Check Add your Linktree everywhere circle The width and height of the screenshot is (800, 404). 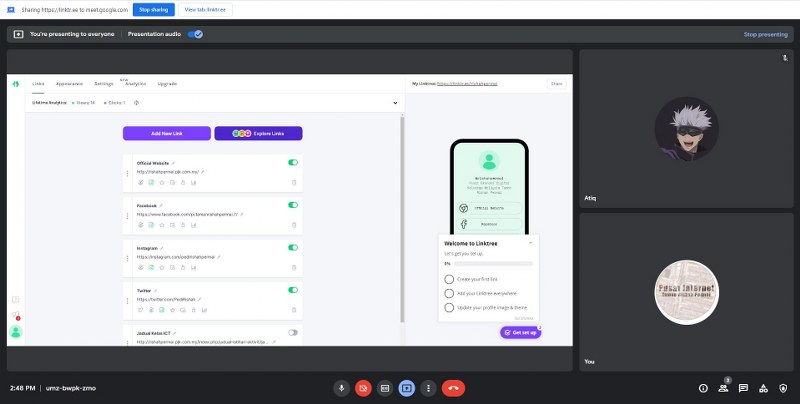[449, 293]
